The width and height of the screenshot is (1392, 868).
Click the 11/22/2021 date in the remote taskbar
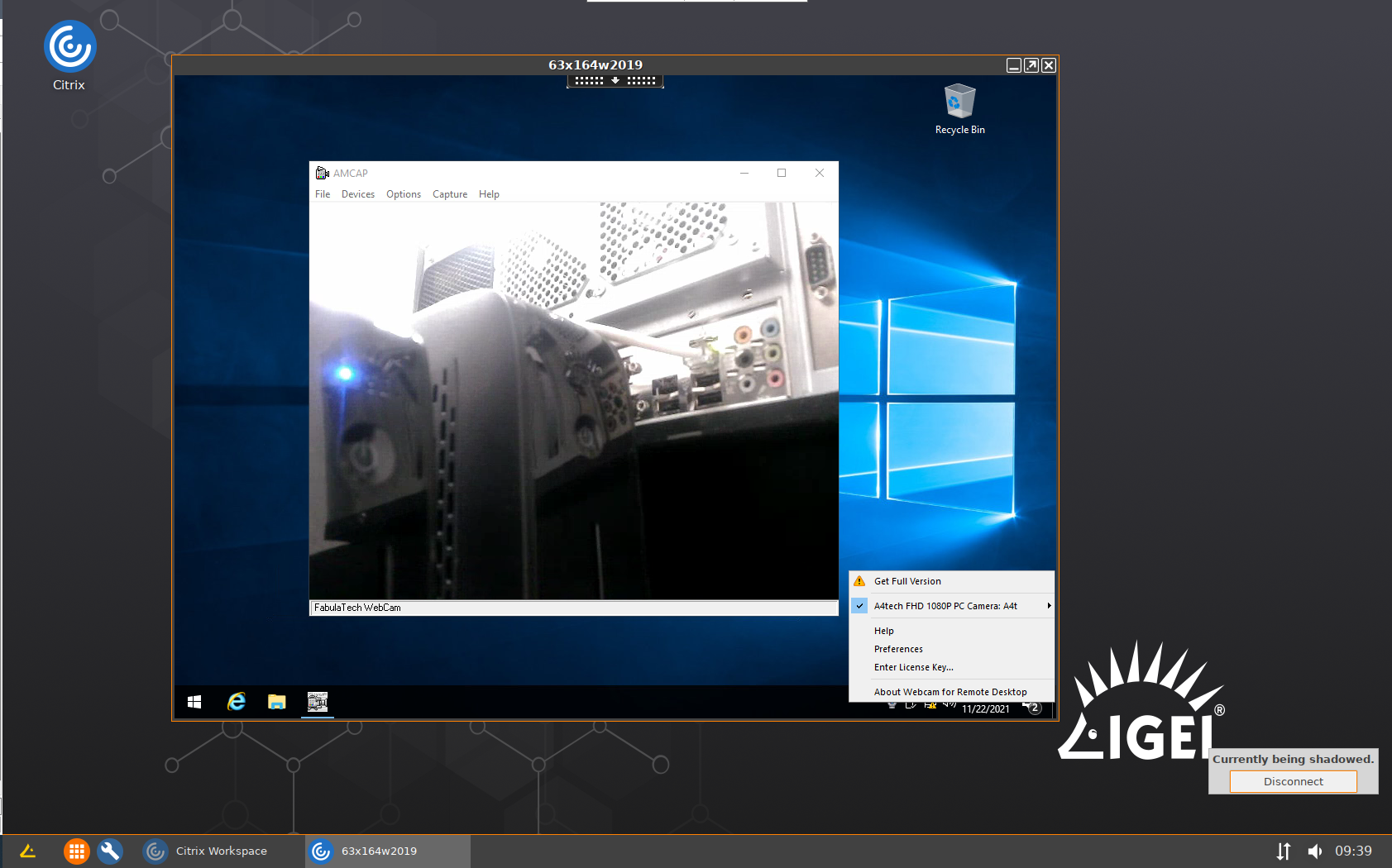tap(985, 708)
